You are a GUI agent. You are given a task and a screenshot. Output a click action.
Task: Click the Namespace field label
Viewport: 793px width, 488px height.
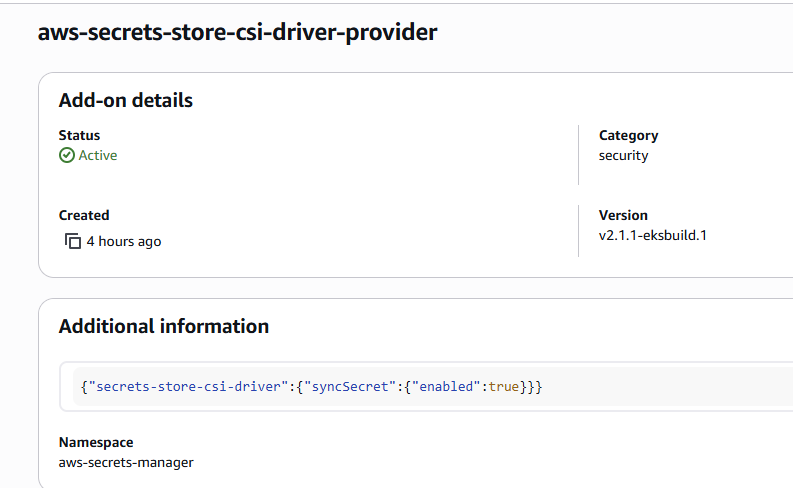(96, 442)
